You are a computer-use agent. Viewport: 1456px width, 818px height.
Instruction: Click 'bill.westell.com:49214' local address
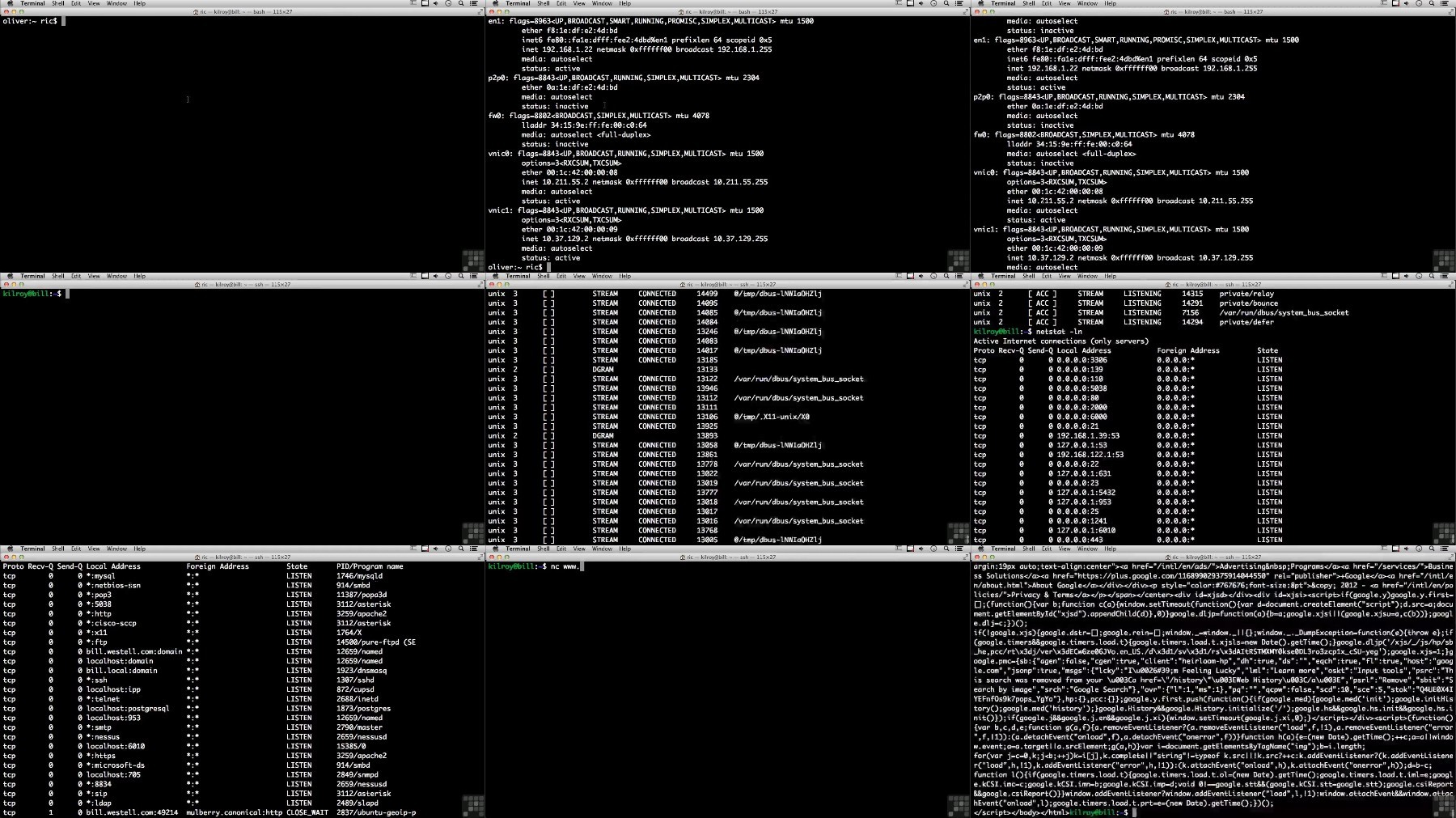[x=132, y=812]
